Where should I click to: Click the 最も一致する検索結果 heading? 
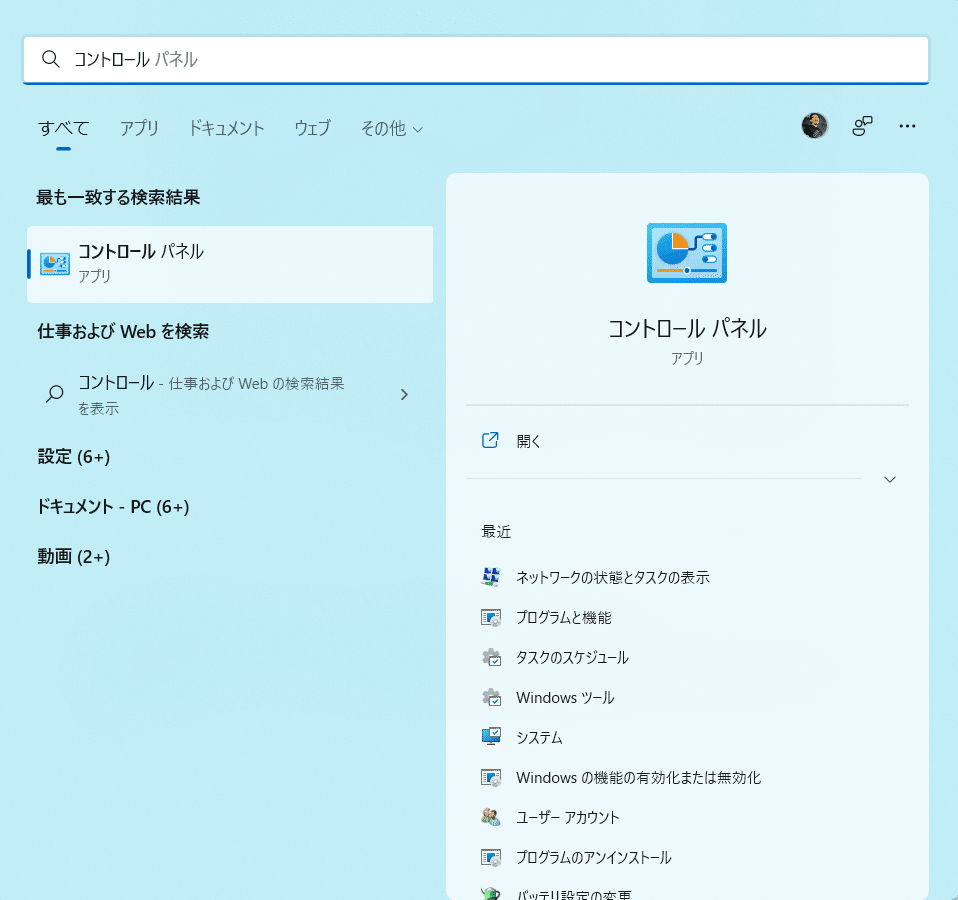[119, 197]
